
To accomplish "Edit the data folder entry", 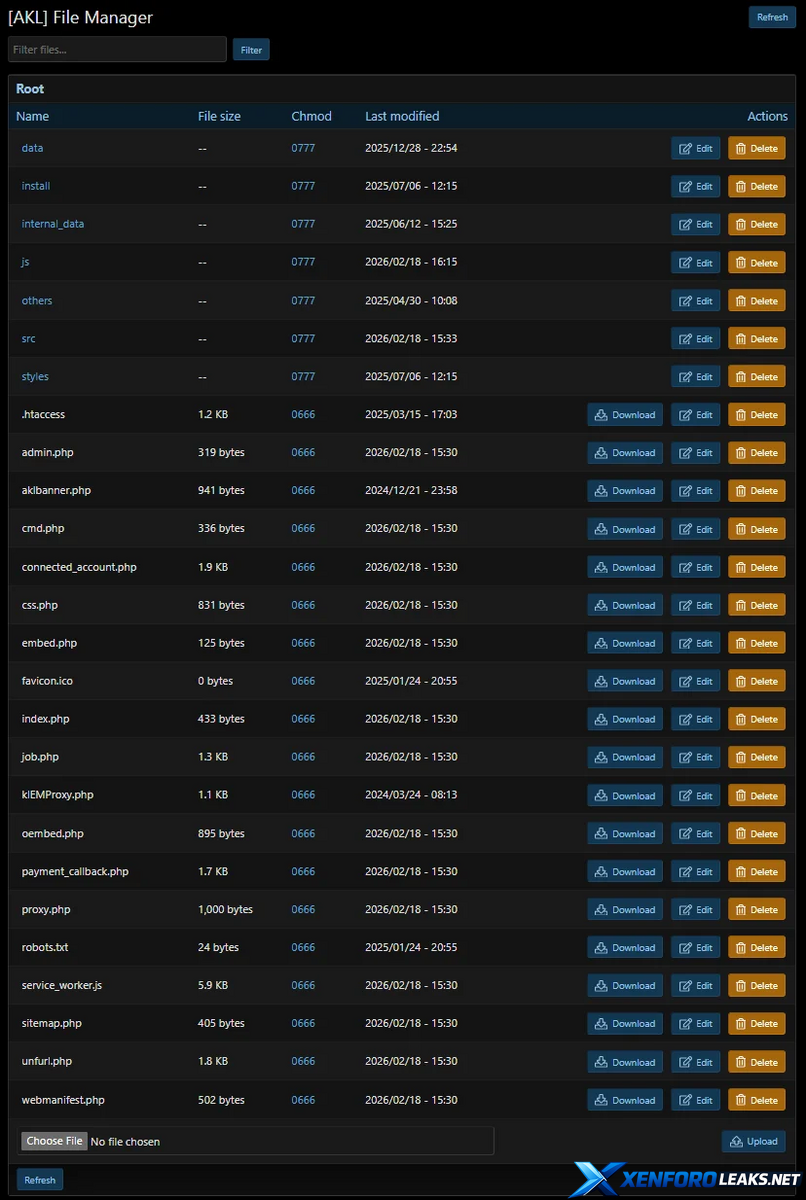I will click(695, 148).
